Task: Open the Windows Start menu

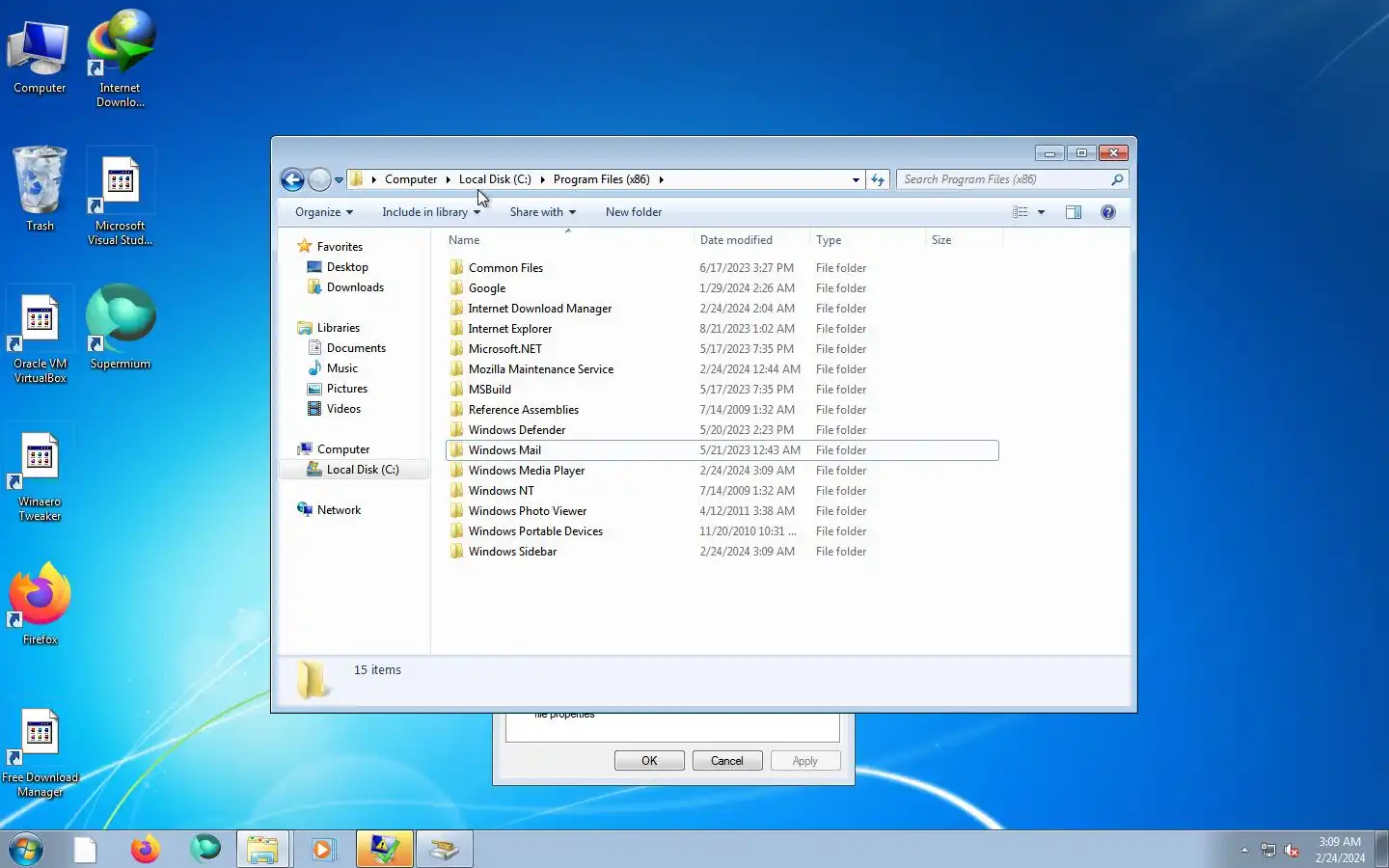Action: click(26, 850)
